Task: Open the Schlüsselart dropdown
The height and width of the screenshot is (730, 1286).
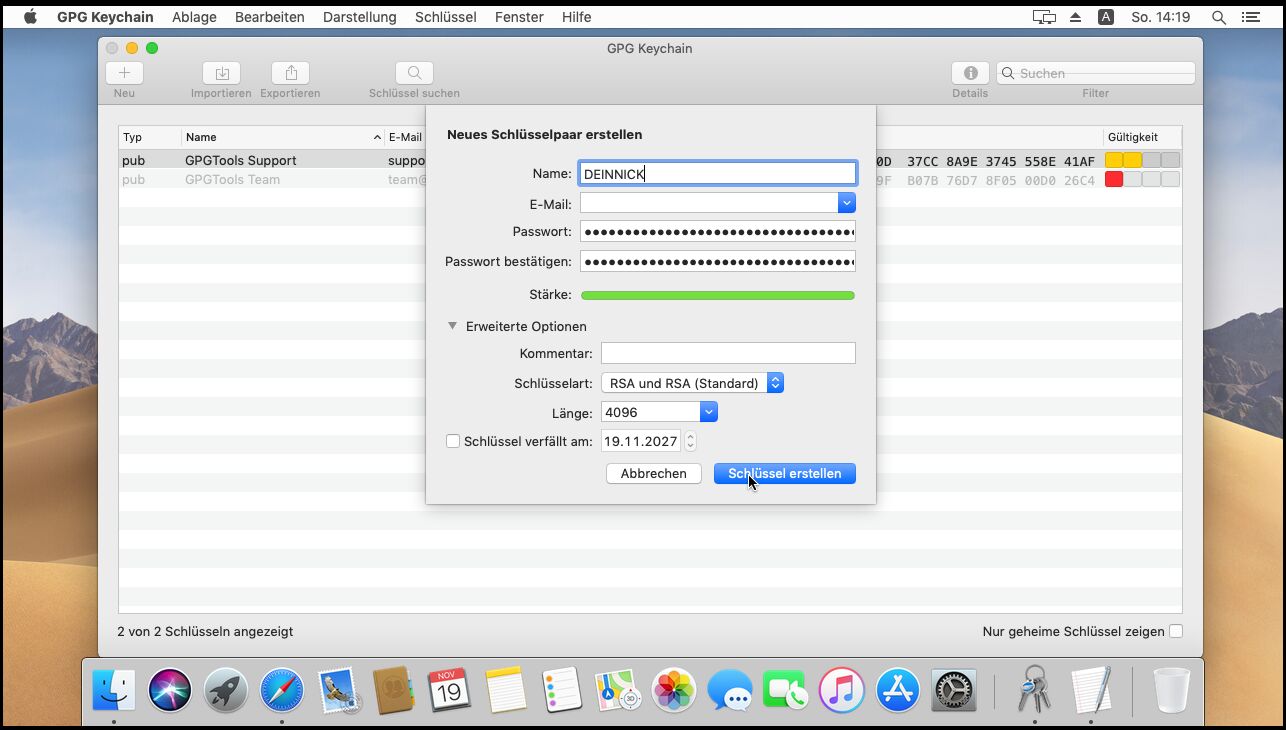Action: [692, 383]
